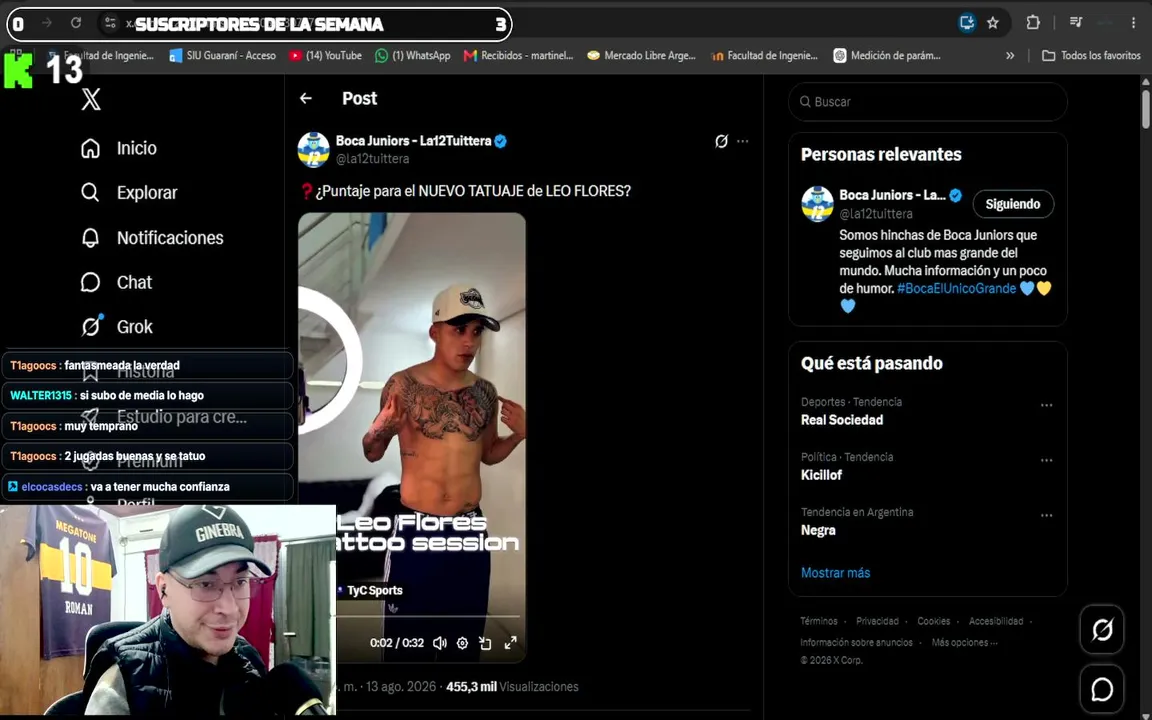Expand the hidden bookmarks chevron
The height and width of the screenshot is (720, 1152).
[x=1010, y=56]
